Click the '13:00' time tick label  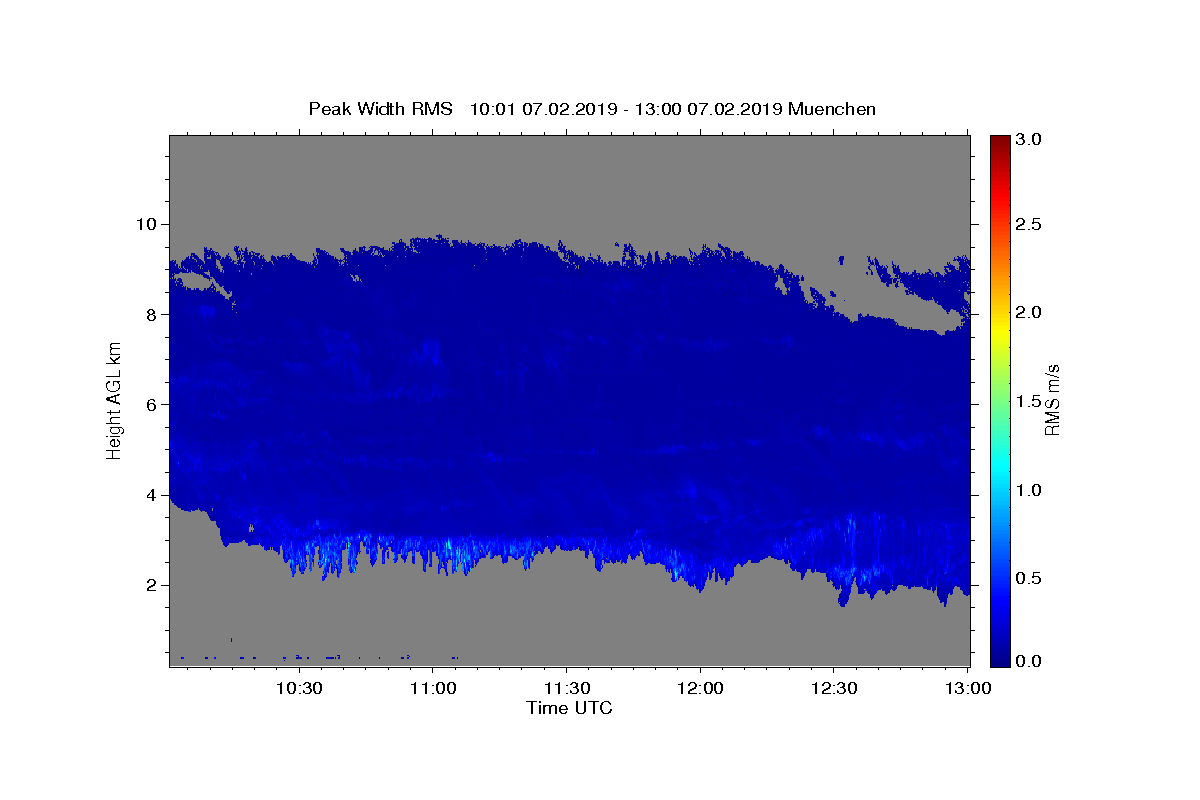point(968,689)
